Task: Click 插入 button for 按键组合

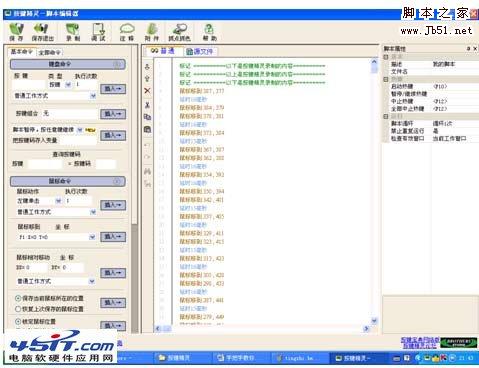Action: pyautogui.click(x=113, y=114)
